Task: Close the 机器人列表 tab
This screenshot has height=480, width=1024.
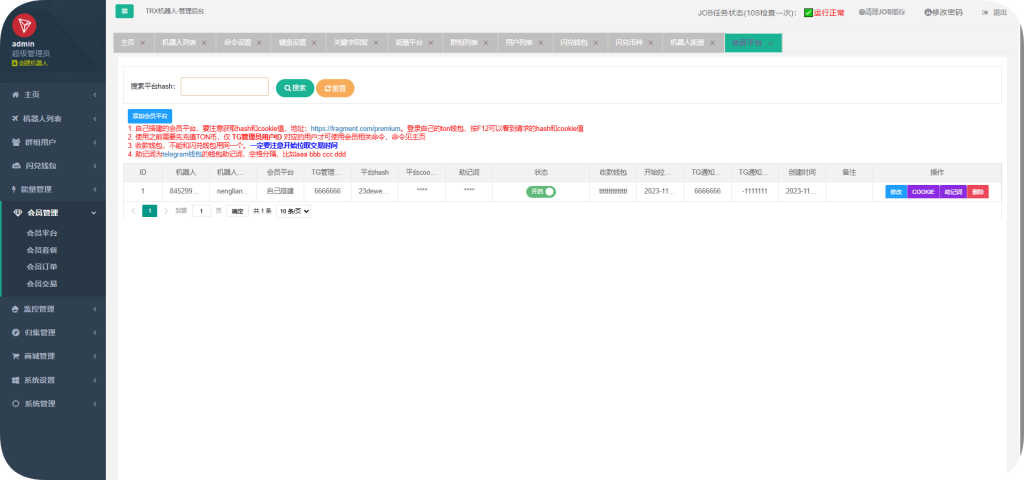Action: [204, 42]
